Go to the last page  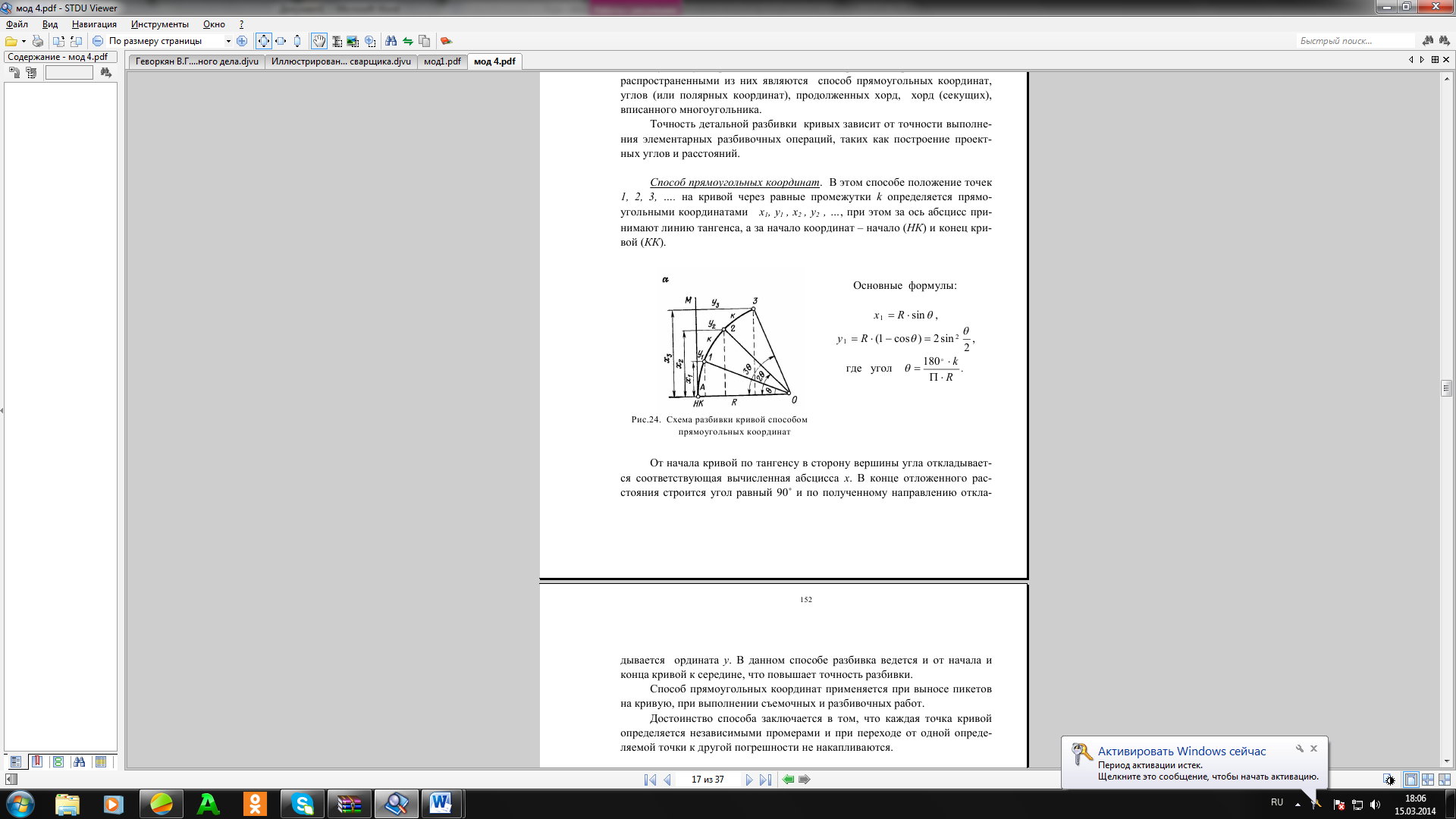coord(766,780)
